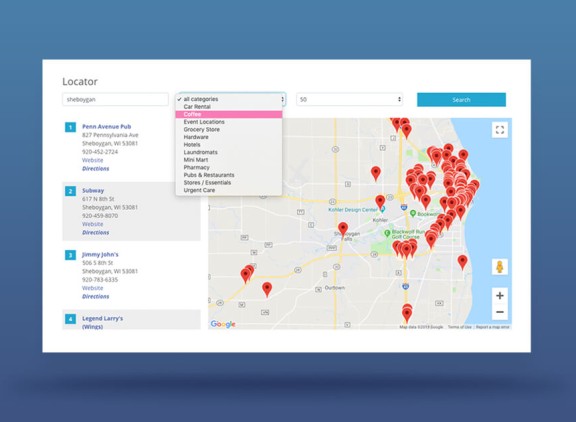Click phone number 920-452-2724
This screenshot has width=576, height=422.
tap(100, 152)
